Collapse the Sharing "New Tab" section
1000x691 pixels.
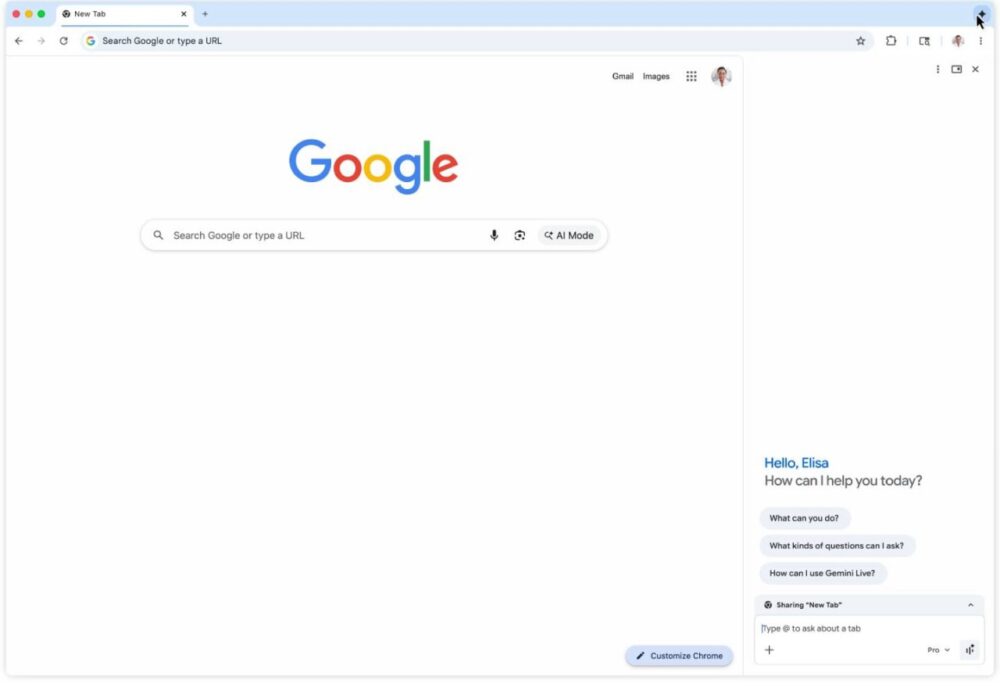(x=970, y=605)
